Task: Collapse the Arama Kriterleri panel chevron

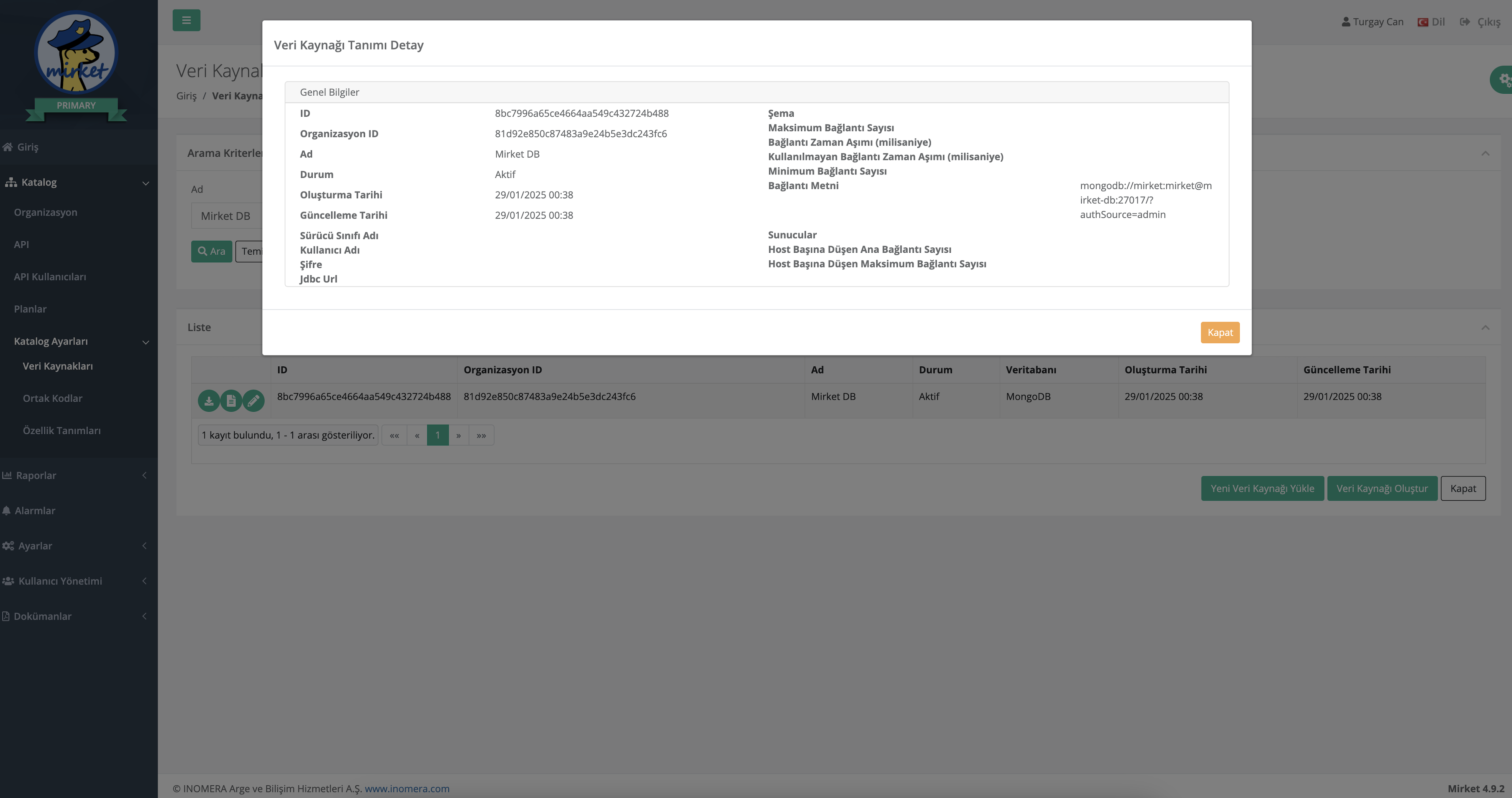Action: (1485, 153)
